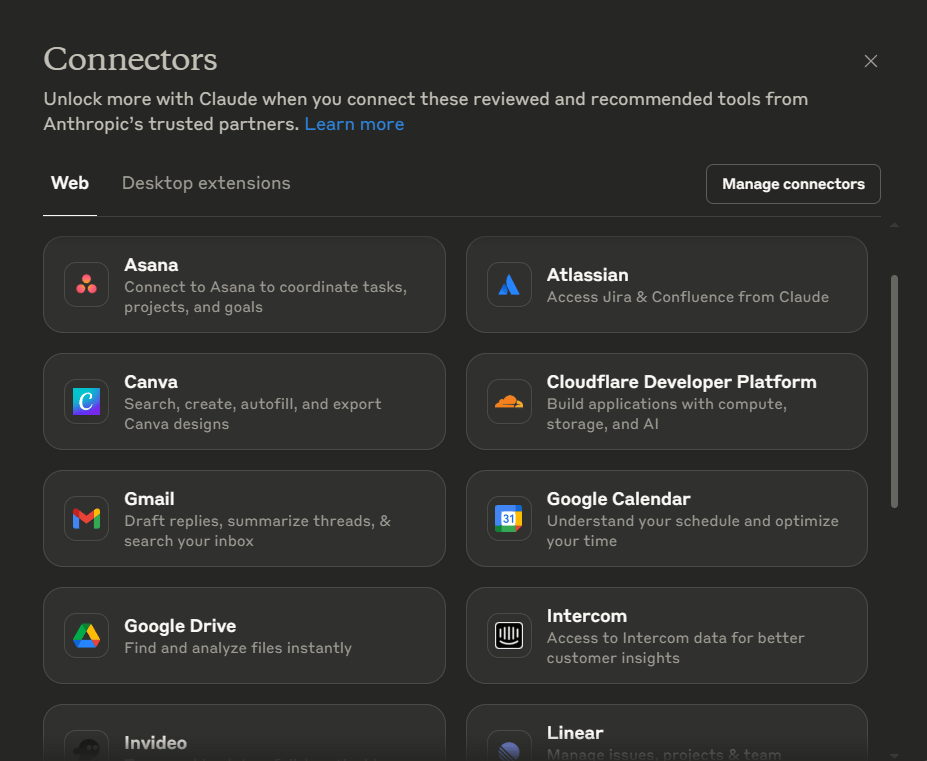Viewport: 927px width, 761px height.
Task: Click the Atlassian blue triangle logo
Action: point(509,284)
